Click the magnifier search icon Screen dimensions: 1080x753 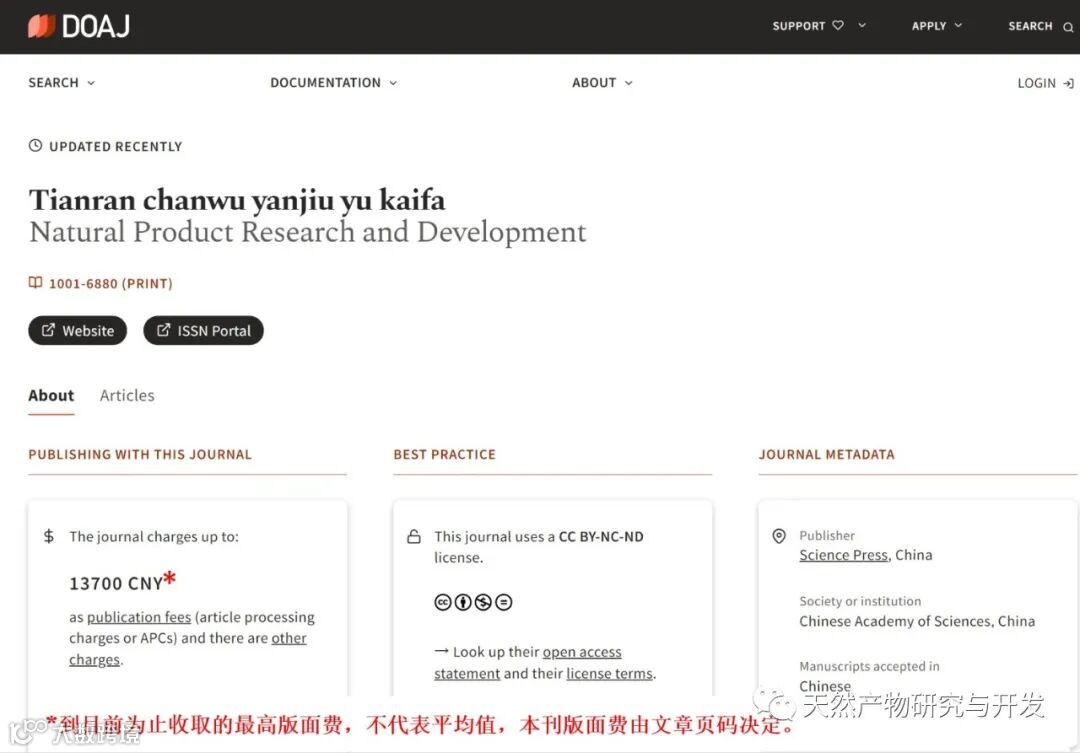1068,27
